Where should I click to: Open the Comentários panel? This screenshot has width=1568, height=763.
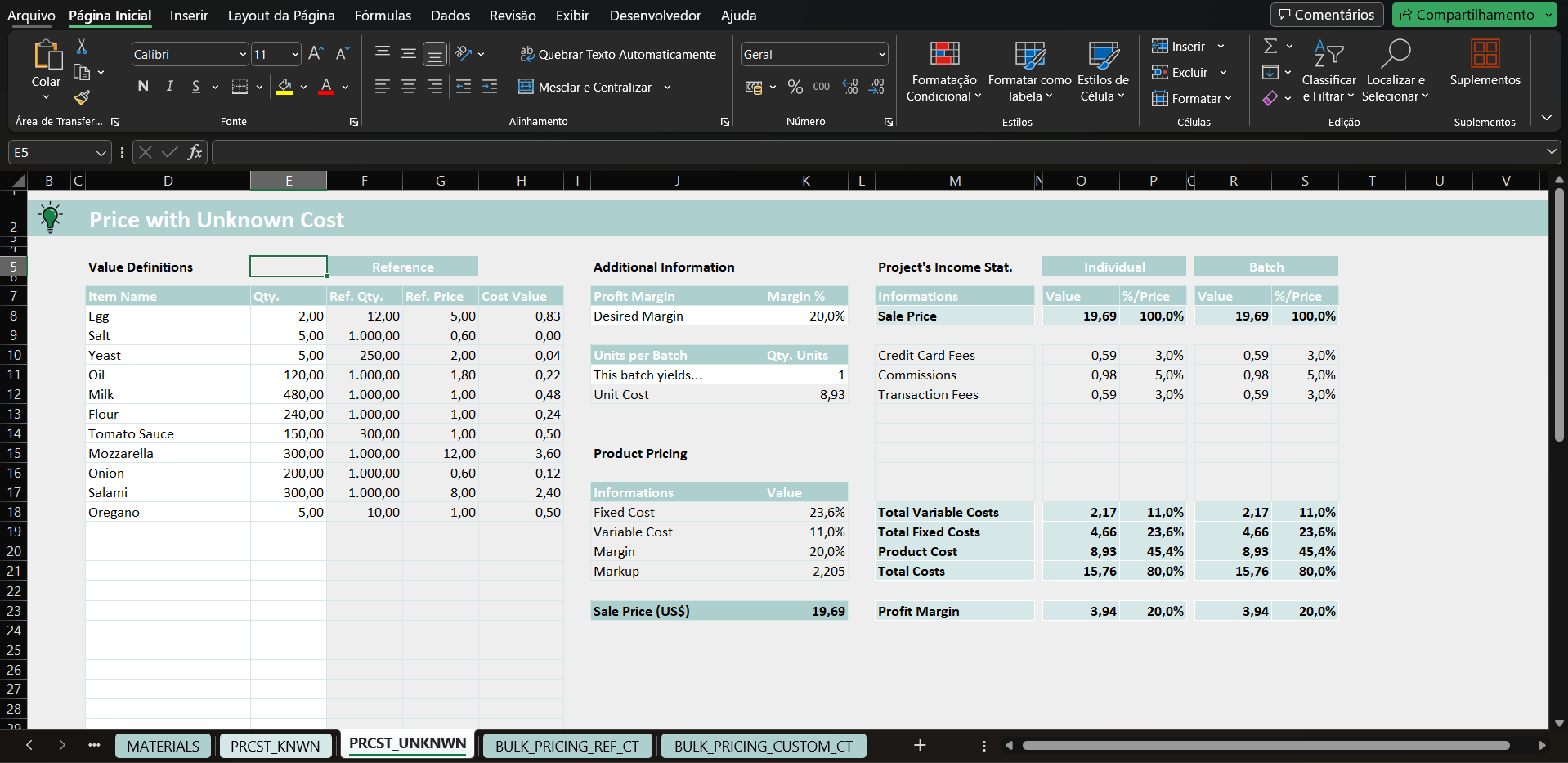pyautogui.click(x=1326, y=14)
